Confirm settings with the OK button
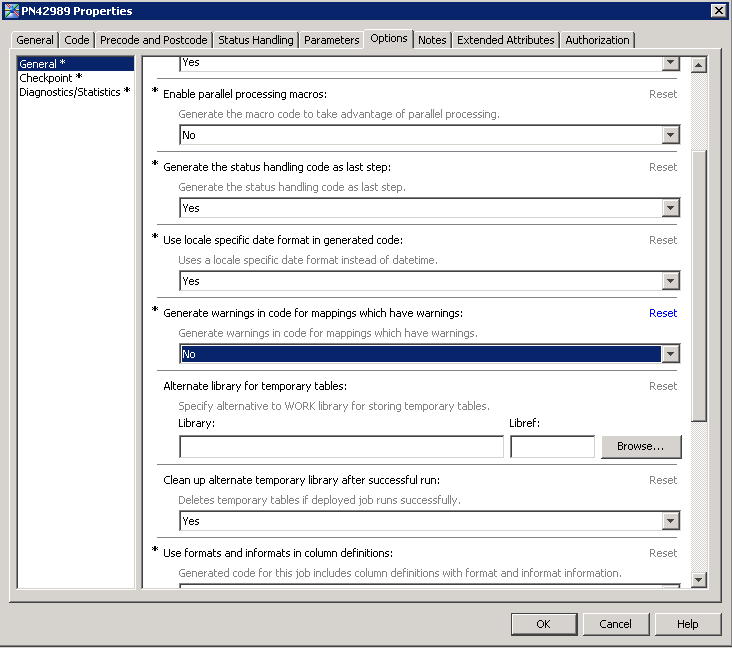This screenshot has width=732, height=648. tap(543, 624)
